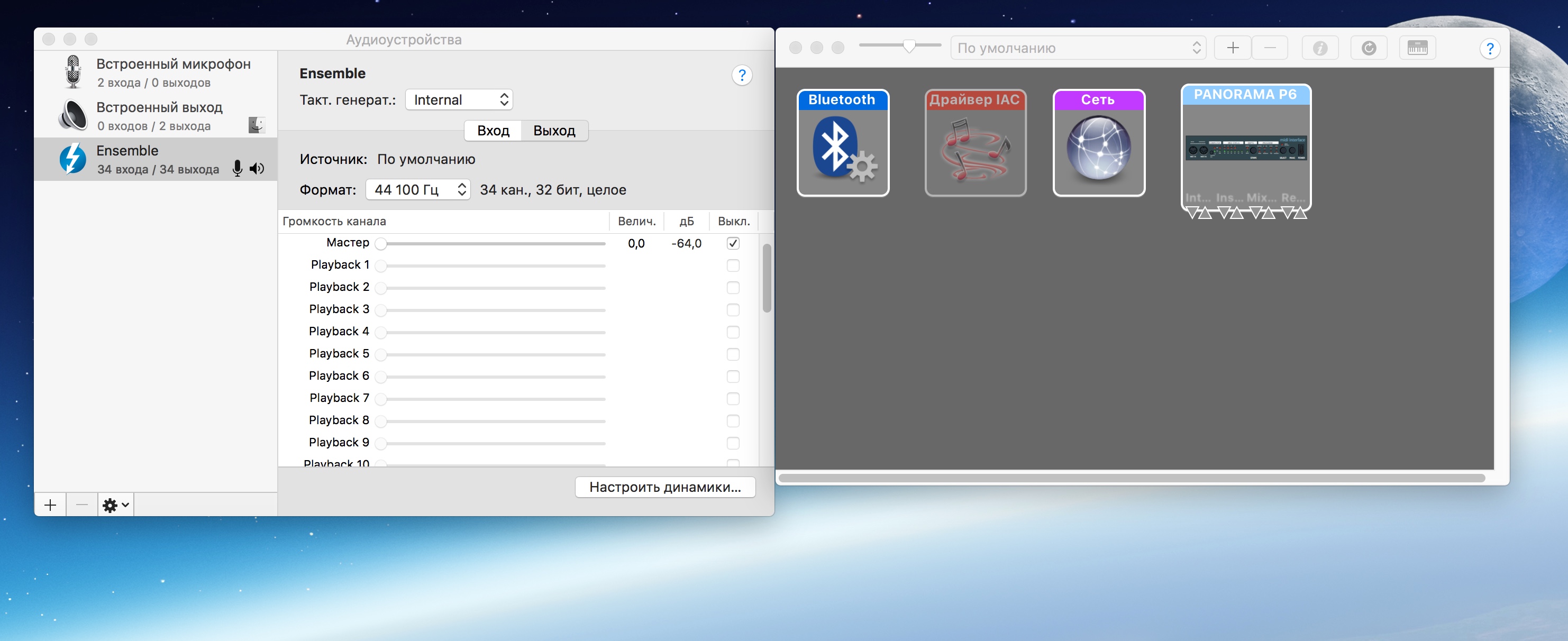Open the clock source Internal dropdown
Screen dimensions: 1568x641
click(x=459, y=100)
